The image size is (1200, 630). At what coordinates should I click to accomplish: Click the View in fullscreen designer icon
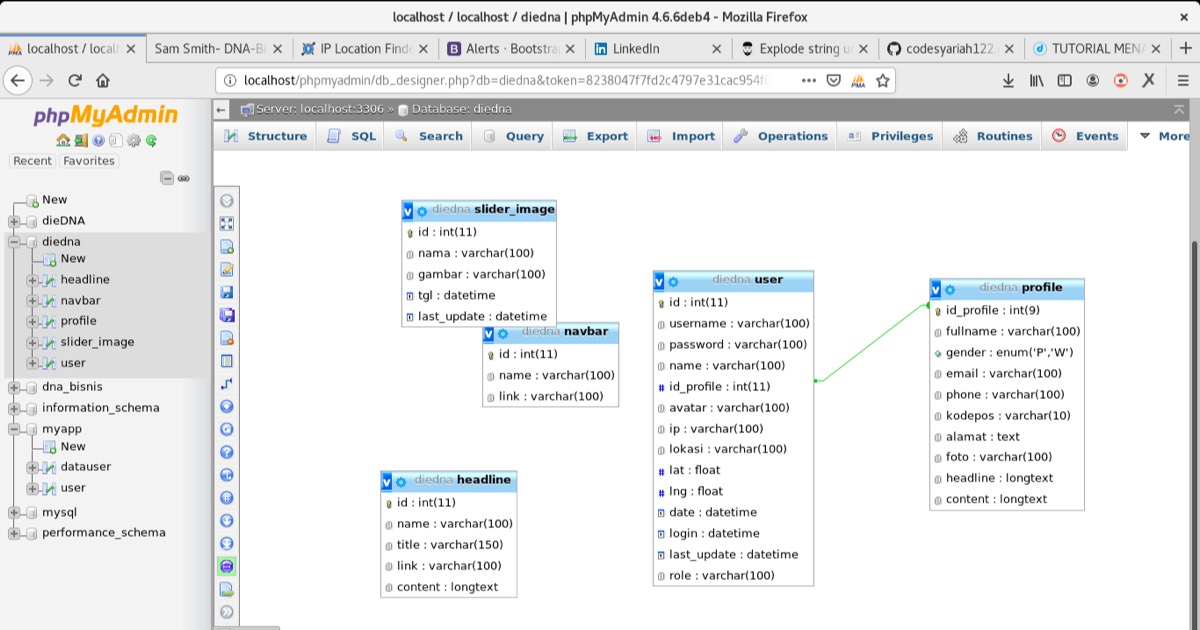(227, 223)
